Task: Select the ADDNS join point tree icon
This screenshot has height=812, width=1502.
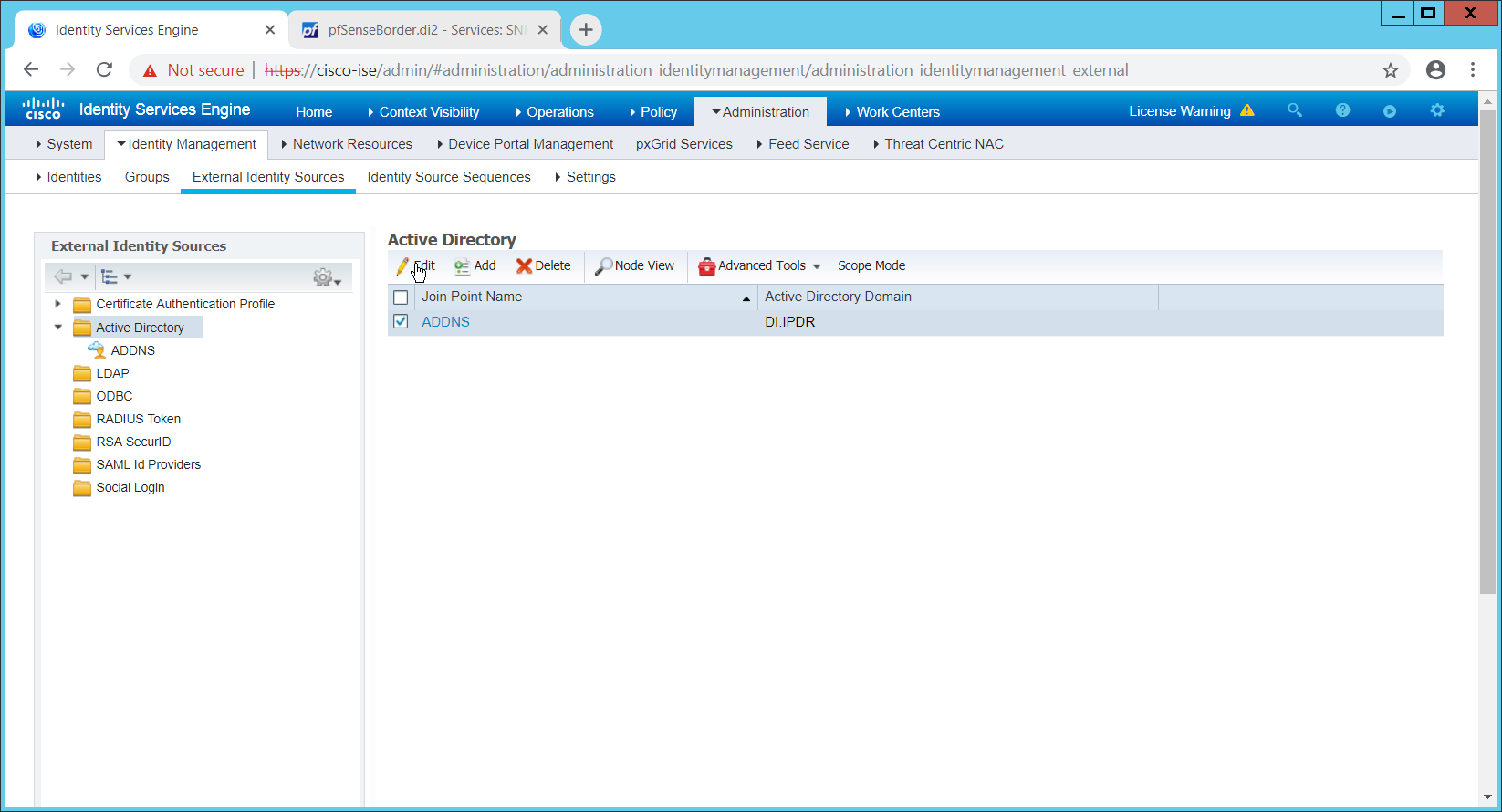Action: (97, 350)
